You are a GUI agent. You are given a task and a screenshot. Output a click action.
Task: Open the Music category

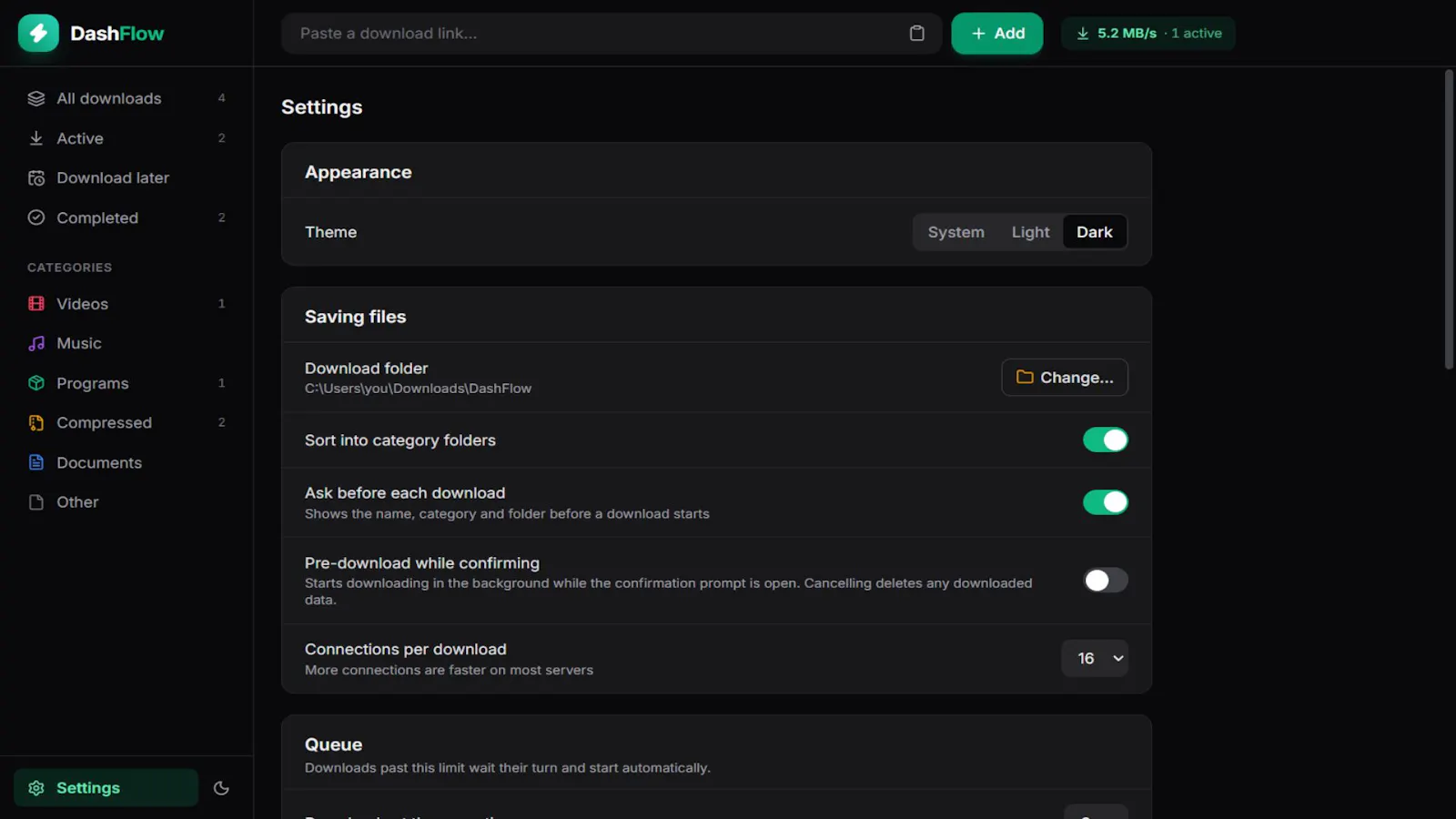click(x=126, y=343)
